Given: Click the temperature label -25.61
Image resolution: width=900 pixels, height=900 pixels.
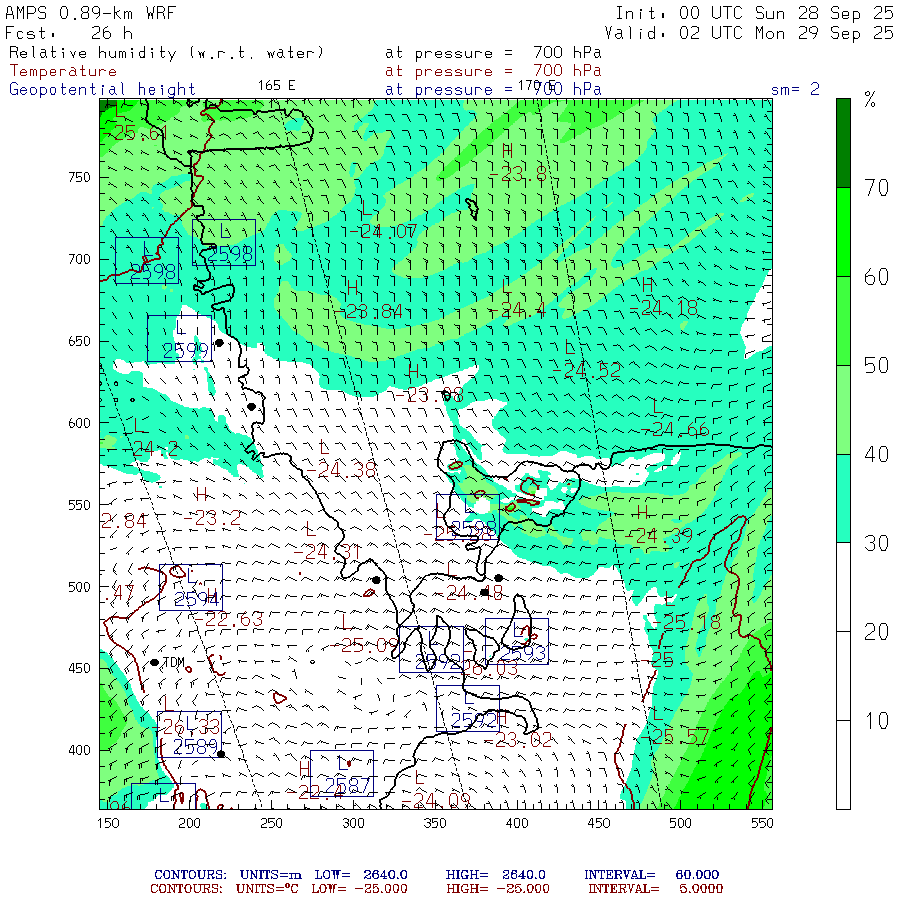Looking at the screenshot, I should click(134, 133).
